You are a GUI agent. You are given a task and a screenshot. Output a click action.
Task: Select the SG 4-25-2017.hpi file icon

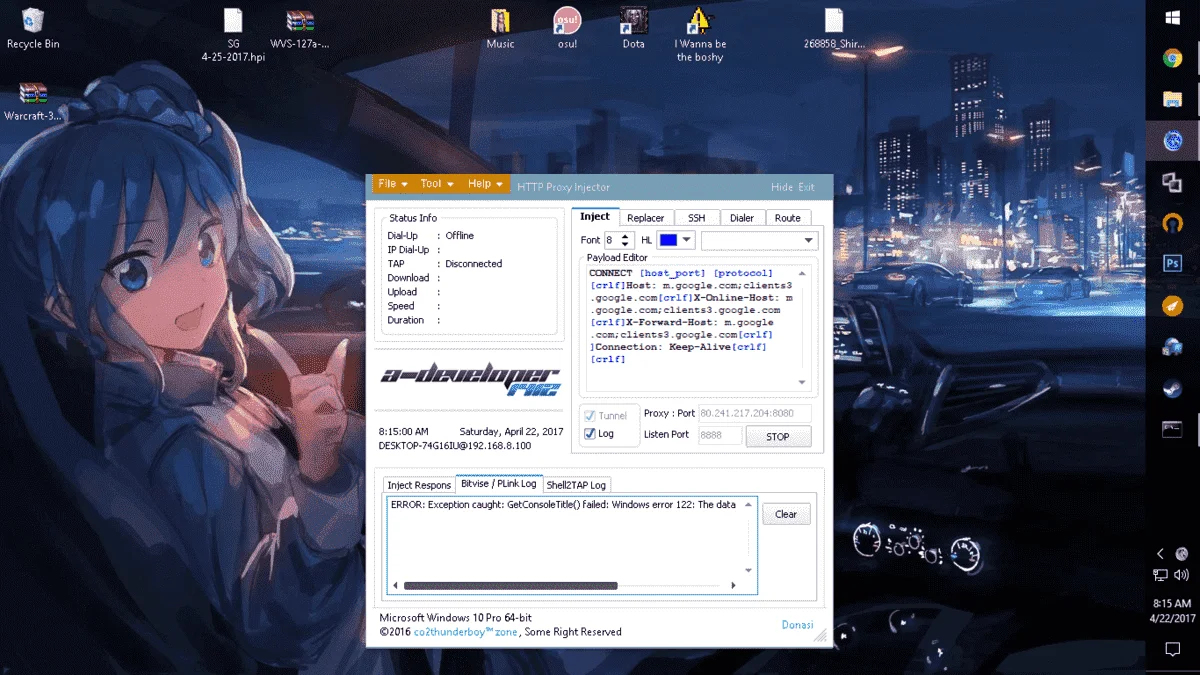(x=233, y=34)
